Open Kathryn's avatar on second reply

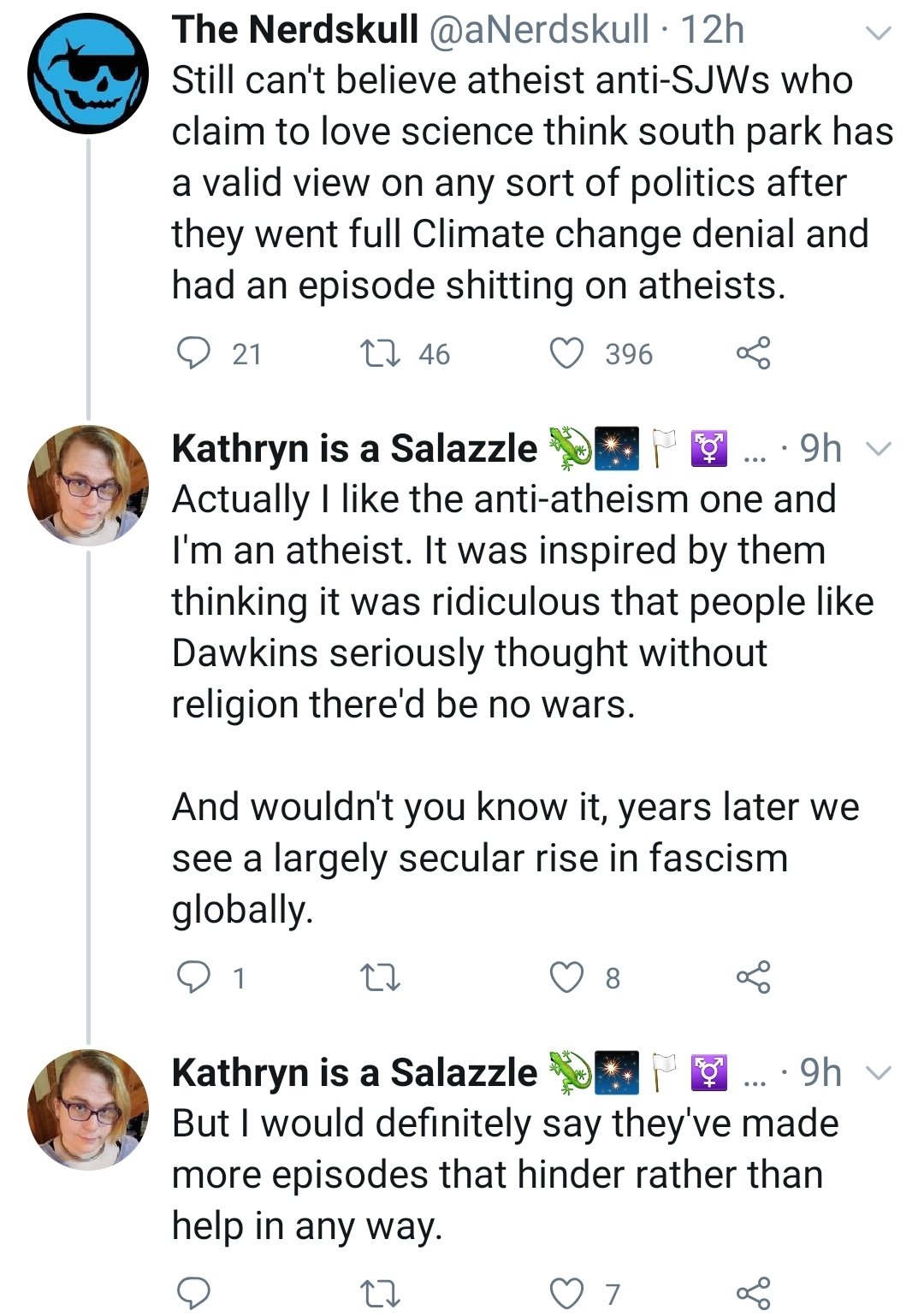point(88,1110)
